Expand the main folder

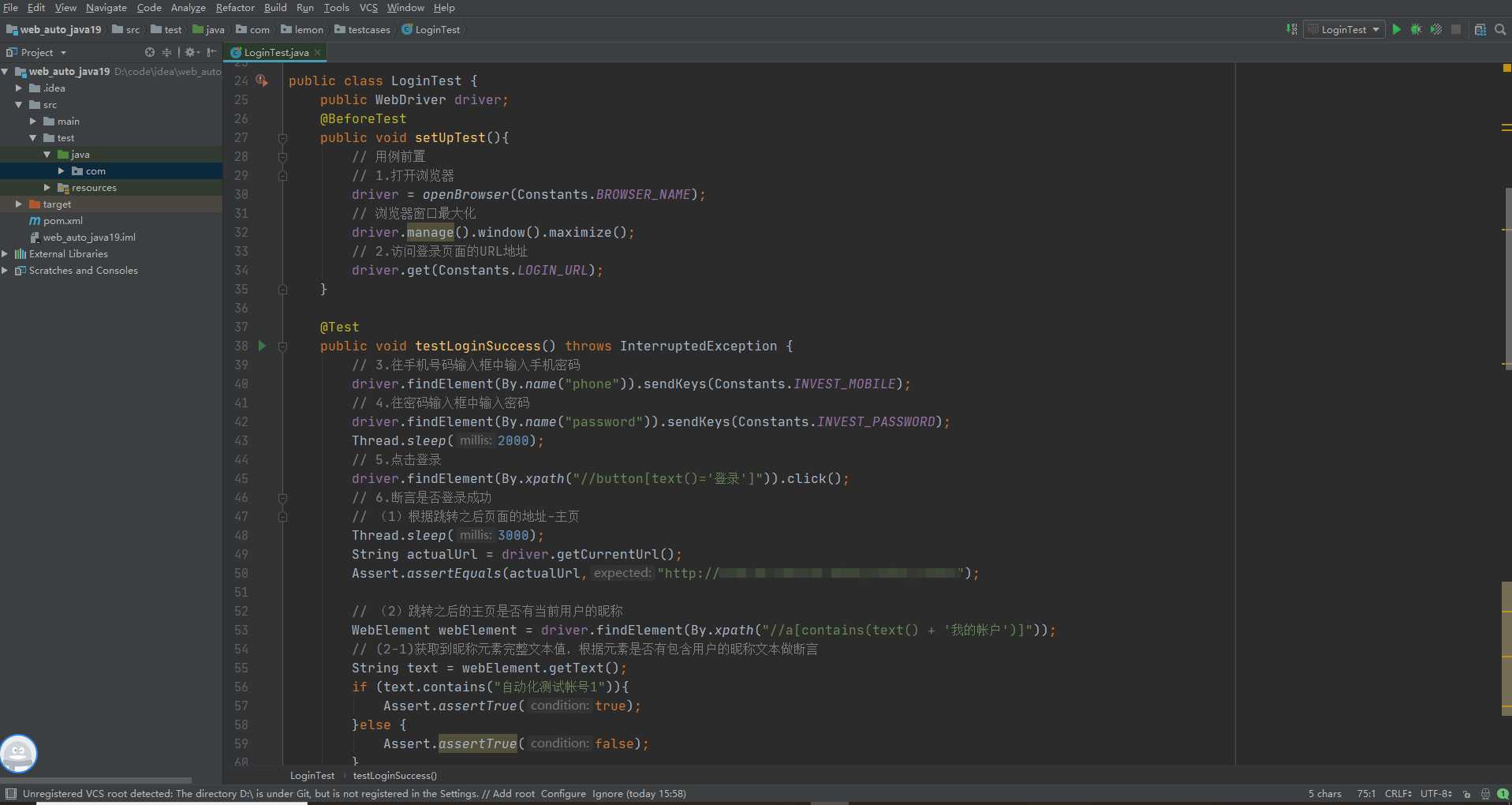[33, 122]
